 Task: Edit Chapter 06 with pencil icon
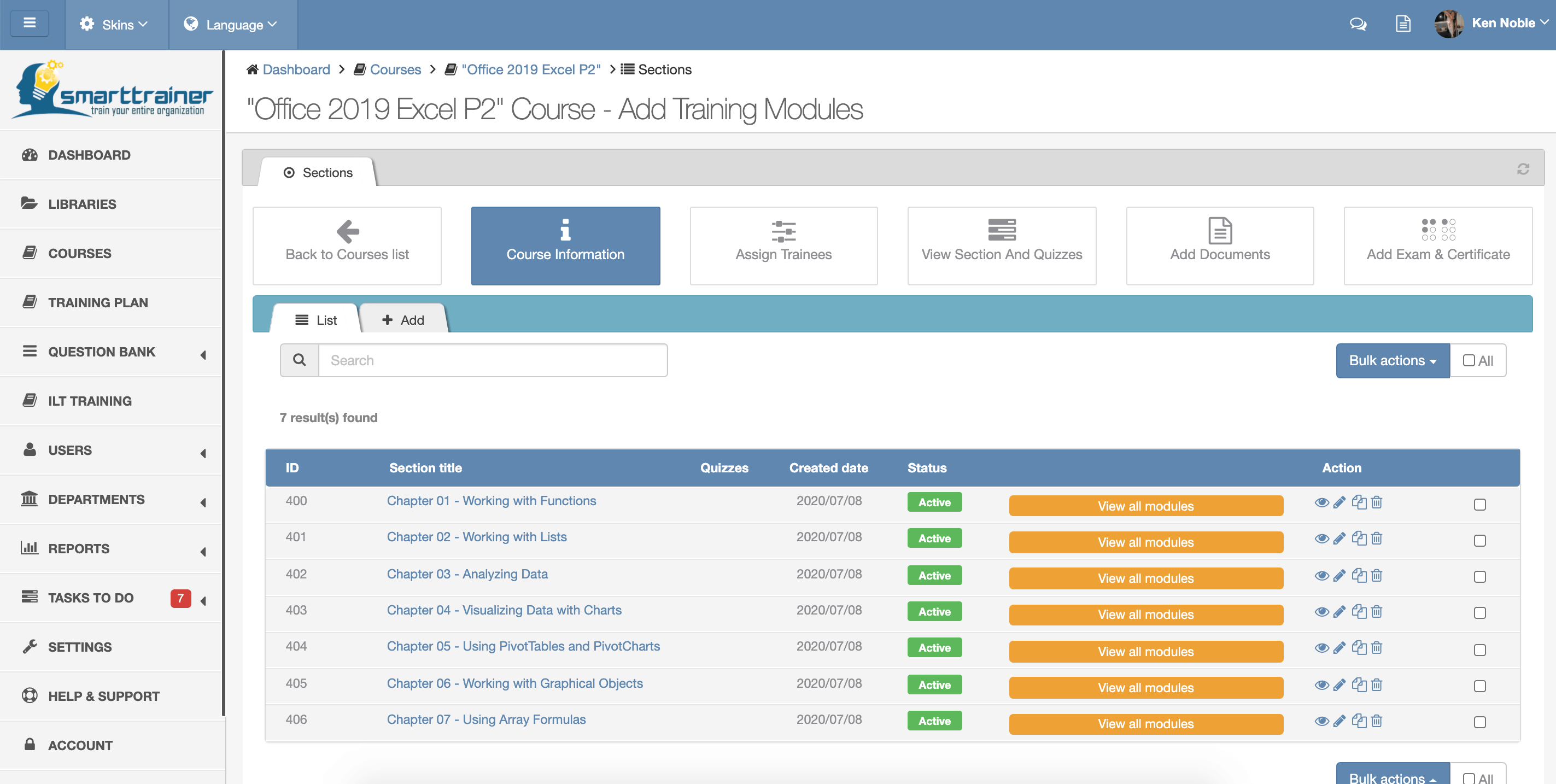pos(1339,685)
